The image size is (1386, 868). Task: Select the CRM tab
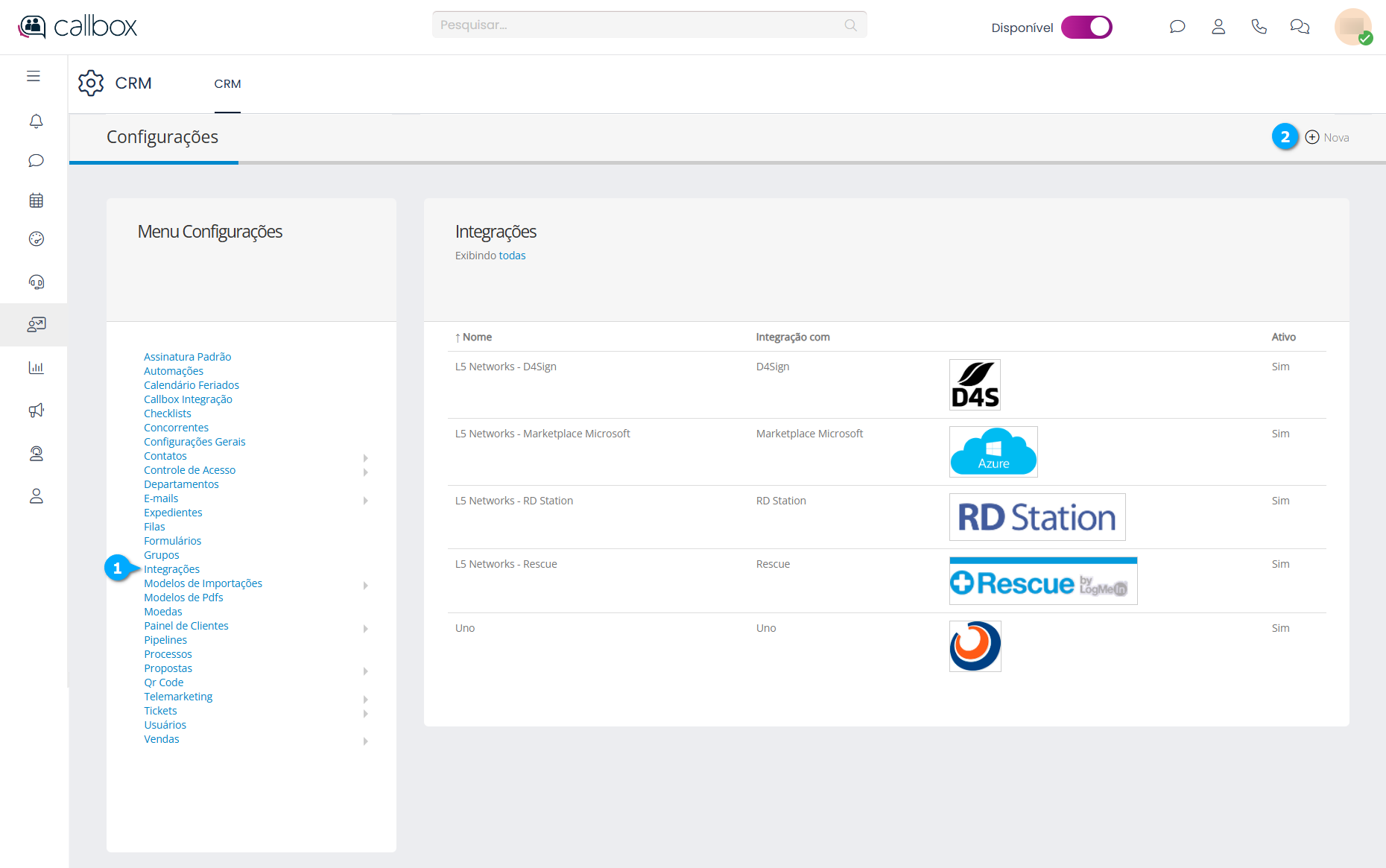point(227,84)
